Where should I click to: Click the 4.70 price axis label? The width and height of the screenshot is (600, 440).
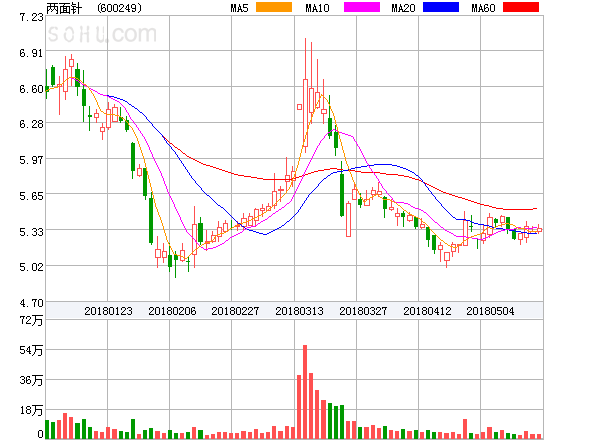point(31,303)
